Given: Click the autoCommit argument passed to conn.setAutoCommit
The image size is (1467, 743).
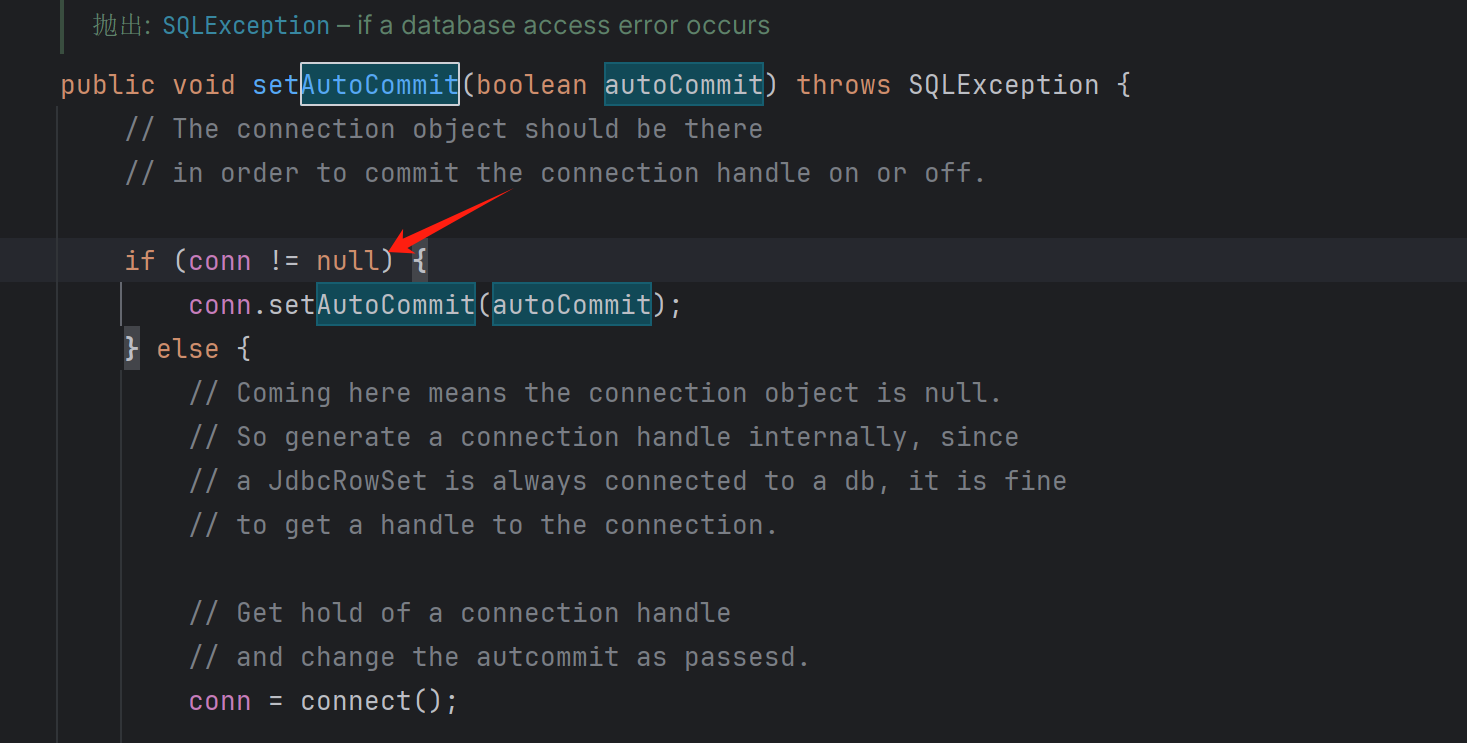Looking at the screenshot, I should [x=571, y=305].
